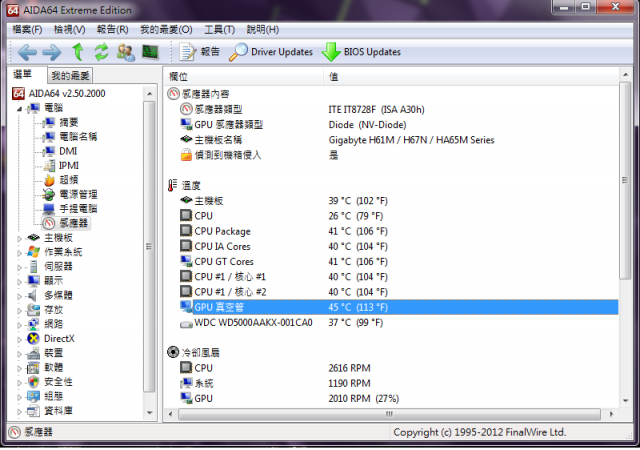Expand the 存放 tree node

tap(19, 311)
